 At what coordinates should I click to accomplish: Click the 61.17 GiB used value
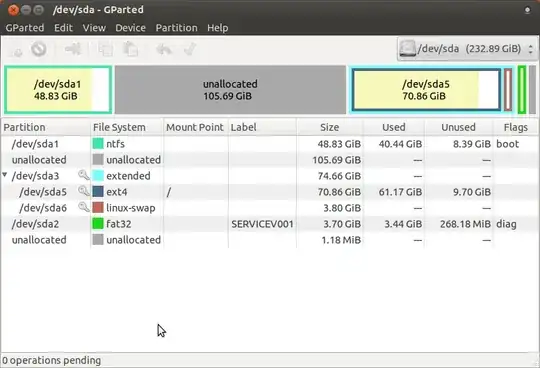click(400, 192)
